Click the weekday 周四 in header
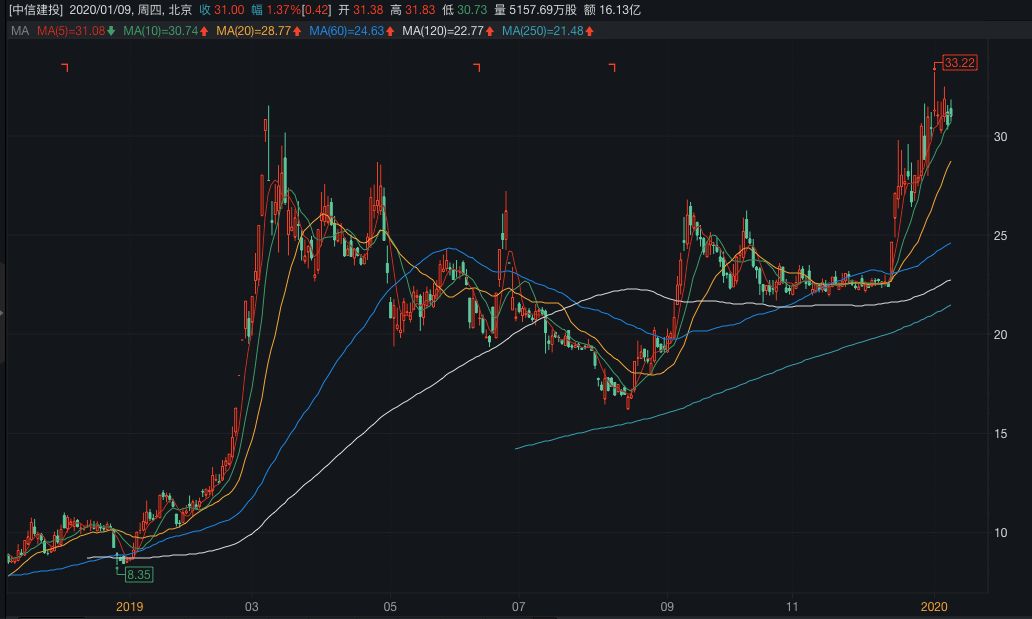The width and height of the screenshot is (1032, 619). click(149, 10)
